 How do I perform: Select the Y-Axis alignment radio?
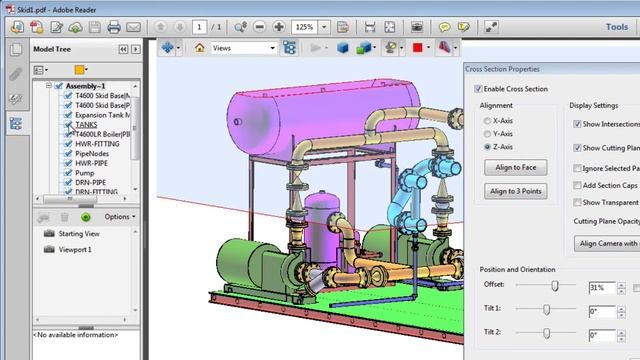(487, 134)
